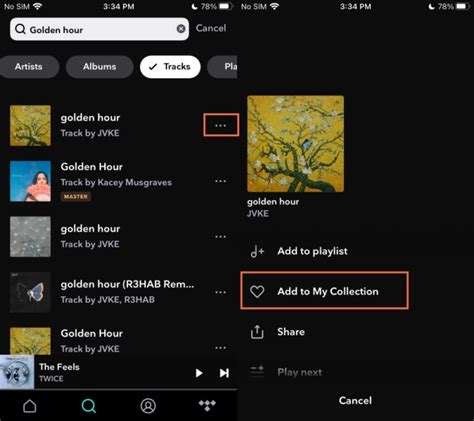The image size is (474, 421).
Task: Tap battery icon in right status bar
Action: pos(463,6)
